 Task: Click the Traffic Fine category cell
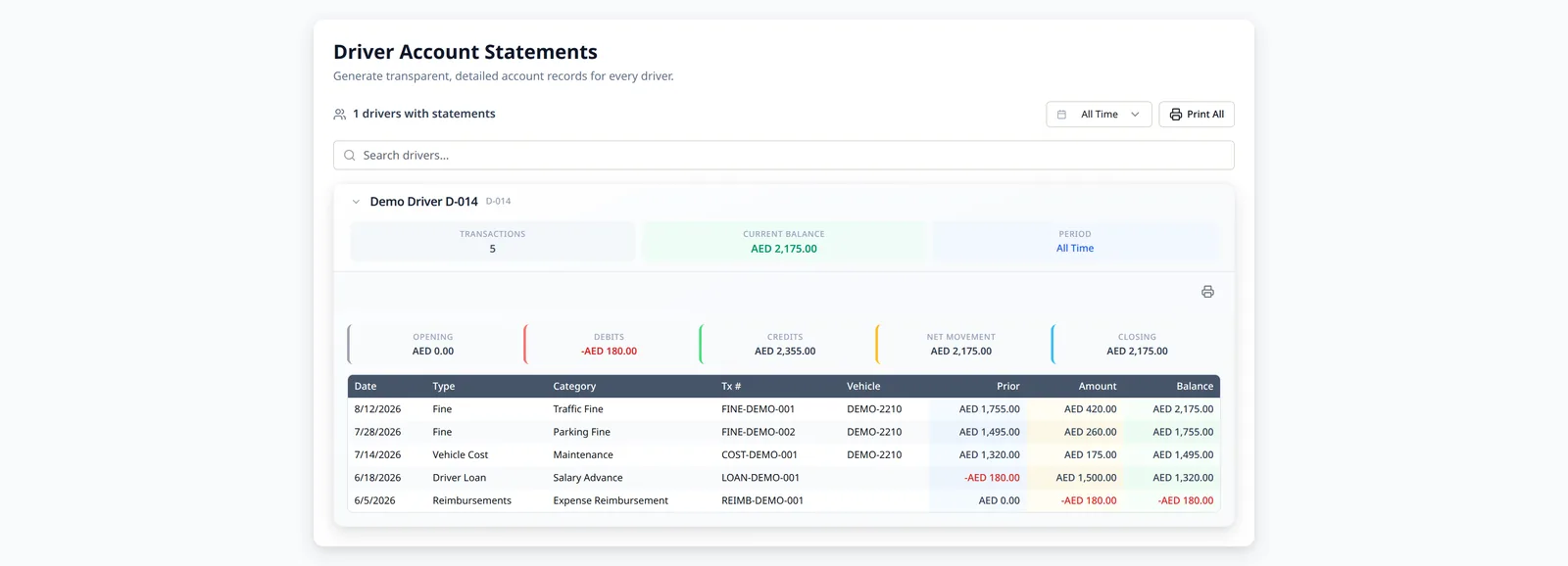click(x=578, y=409)
